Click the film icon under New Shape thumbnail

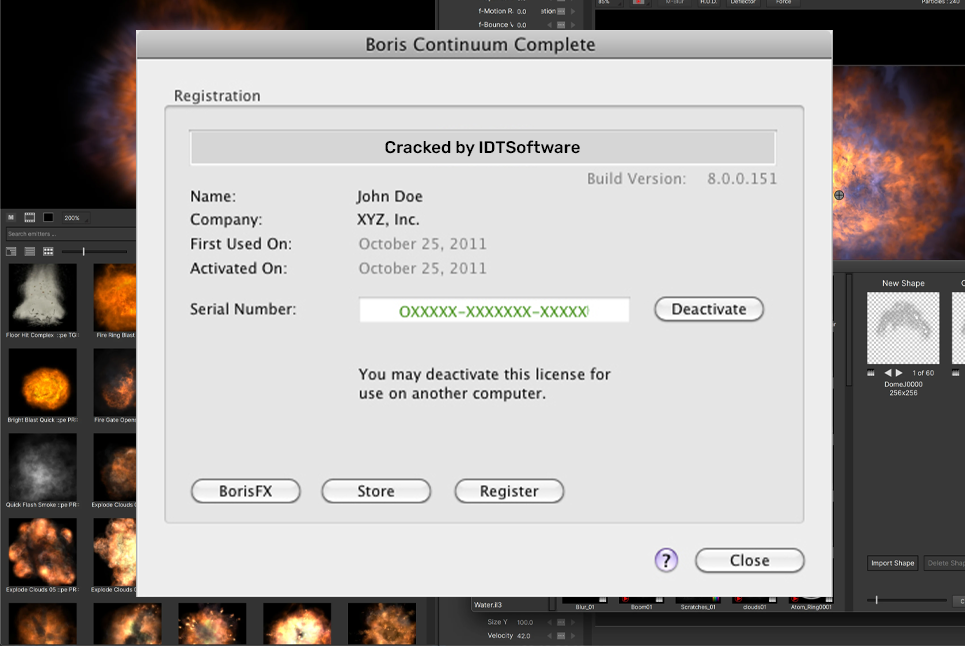[x=871, y=373]
